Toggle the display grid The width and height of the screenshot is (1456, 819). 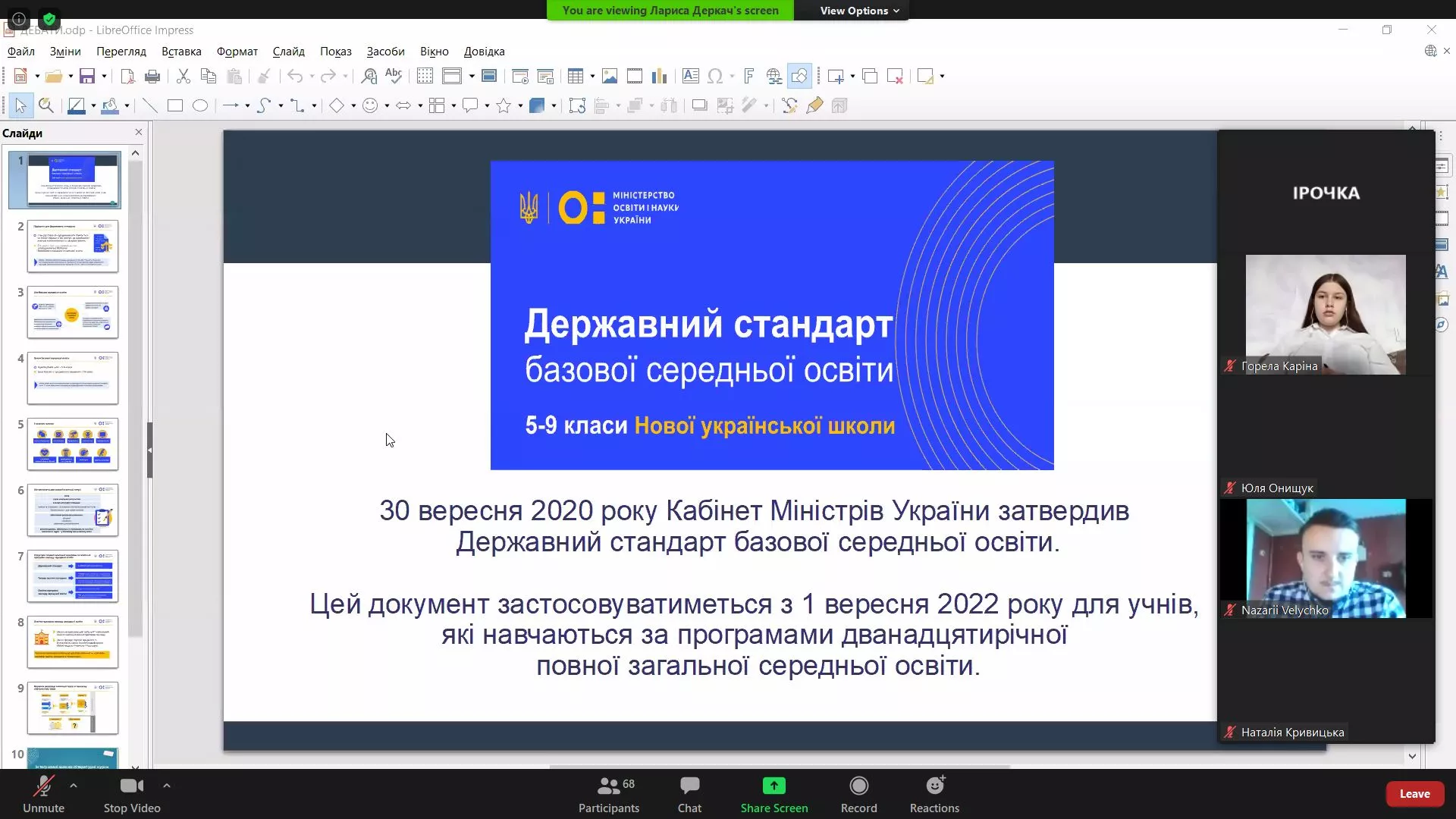pyautogui.click(x=425, y=76)
